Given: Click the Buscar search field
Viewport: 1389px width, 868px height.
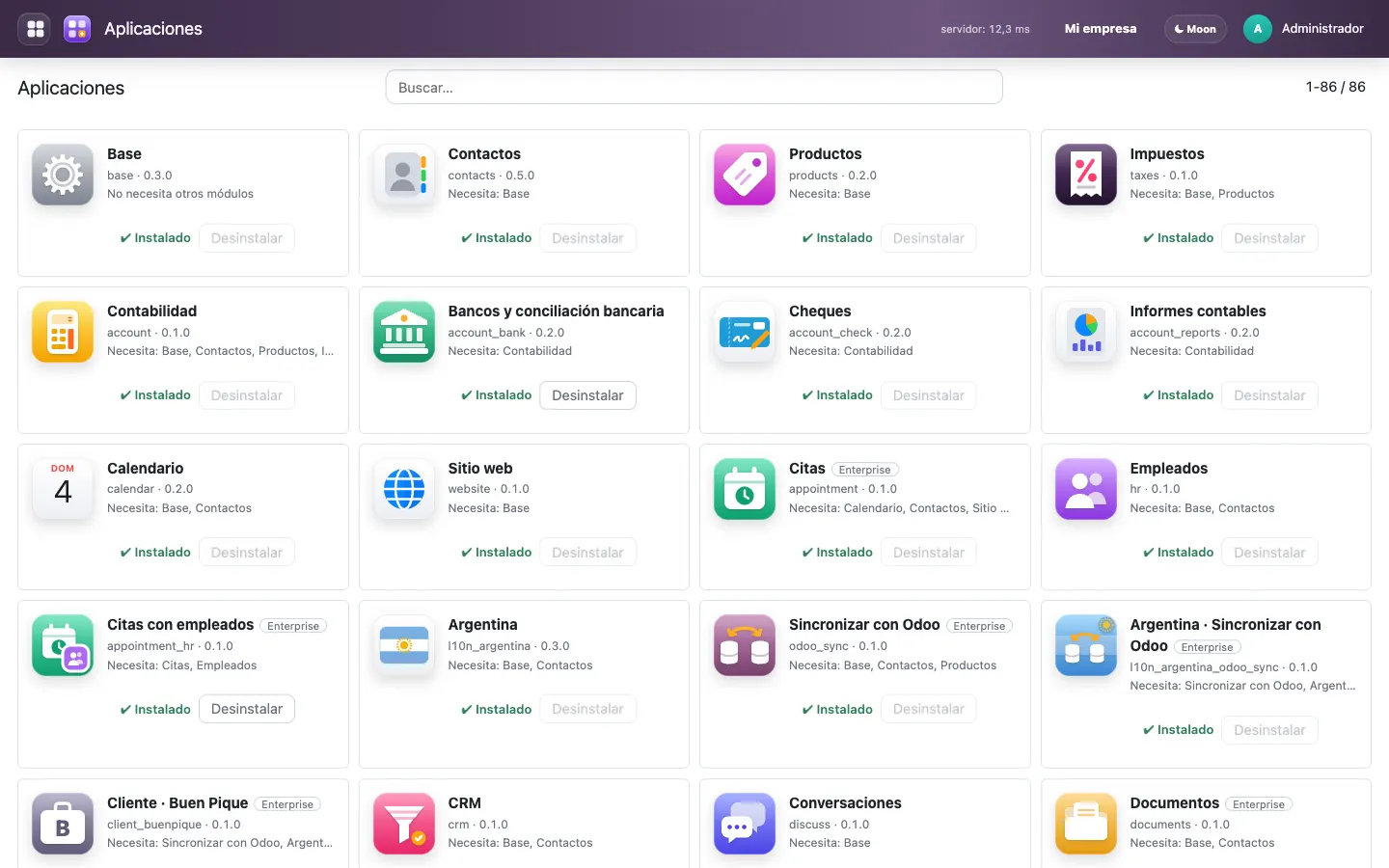Looking at the screenshot, I should [694, 87].
